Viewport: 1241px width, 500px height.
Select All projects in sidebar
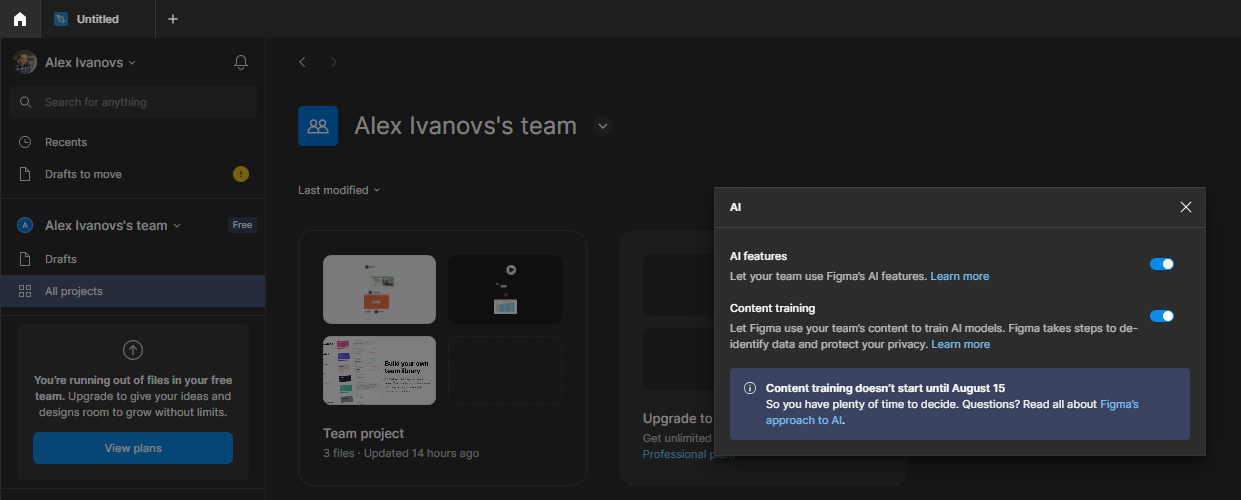(x=133, y=291)
